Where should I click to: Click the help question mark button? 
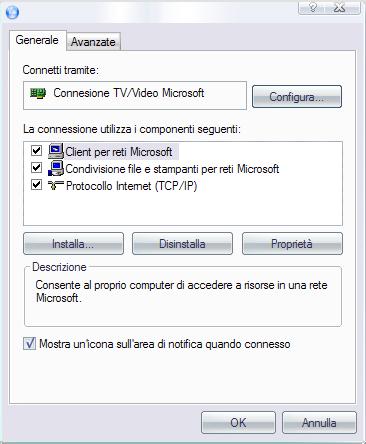[313, 7]
